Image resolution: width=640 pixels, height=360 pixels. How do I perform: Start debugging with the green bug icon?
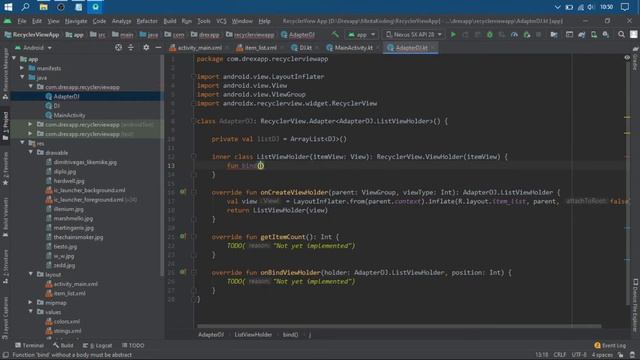tap(489, 35)
